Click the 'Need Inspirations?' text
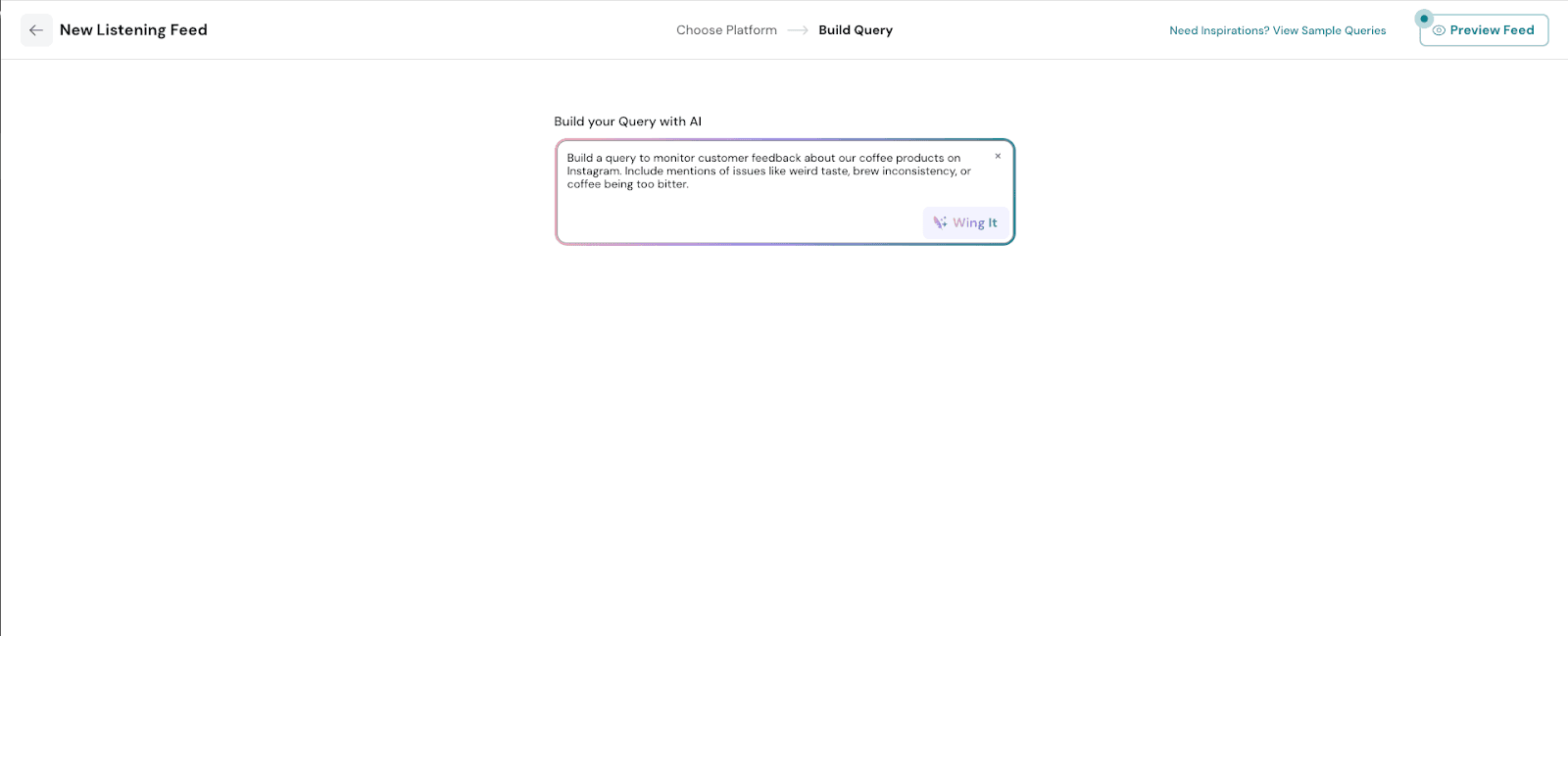This screenshot has height=783, width=1568. (x=1219, y=30)
